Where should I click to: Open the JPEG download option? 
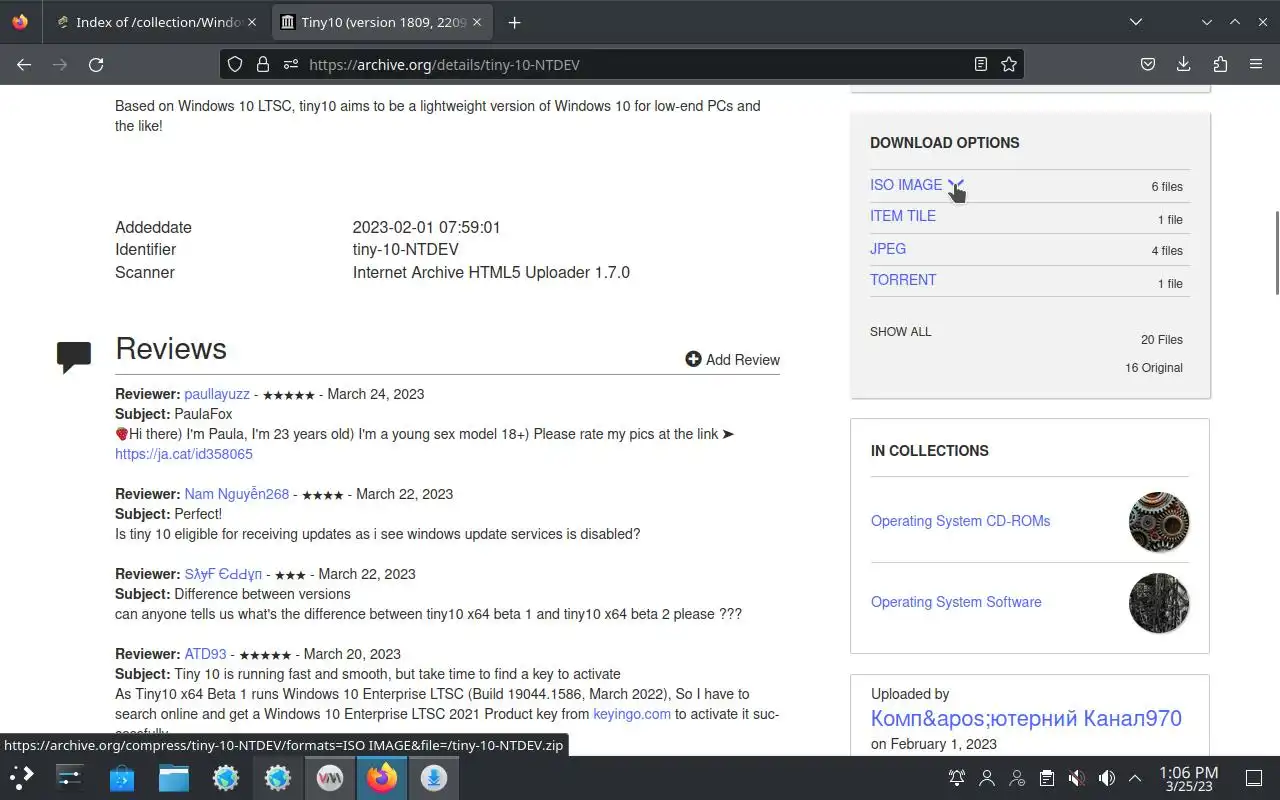[888, 249]
